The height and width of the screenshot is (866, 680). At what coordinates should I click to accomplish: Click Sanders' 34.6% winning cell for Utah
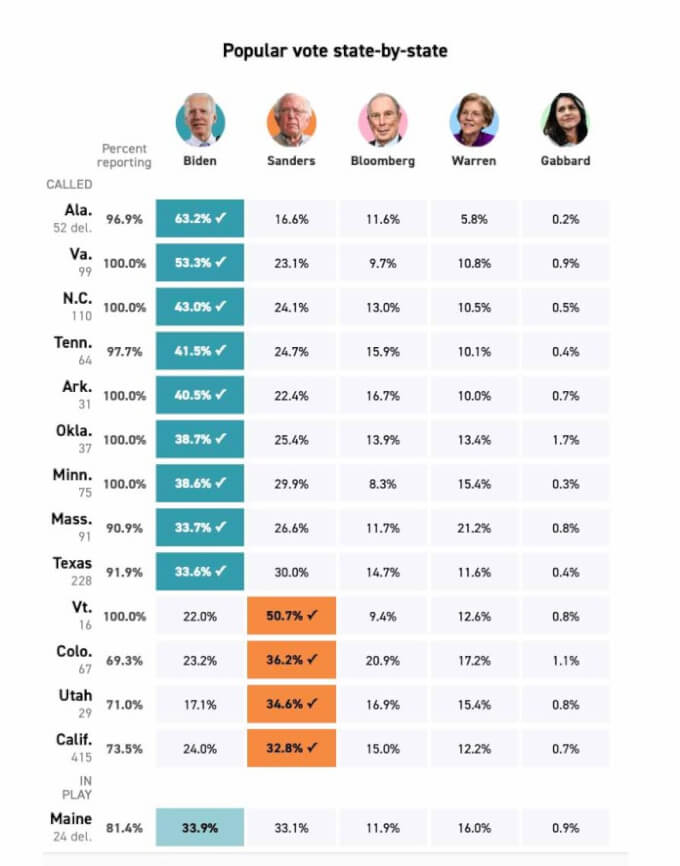(291, 704)
